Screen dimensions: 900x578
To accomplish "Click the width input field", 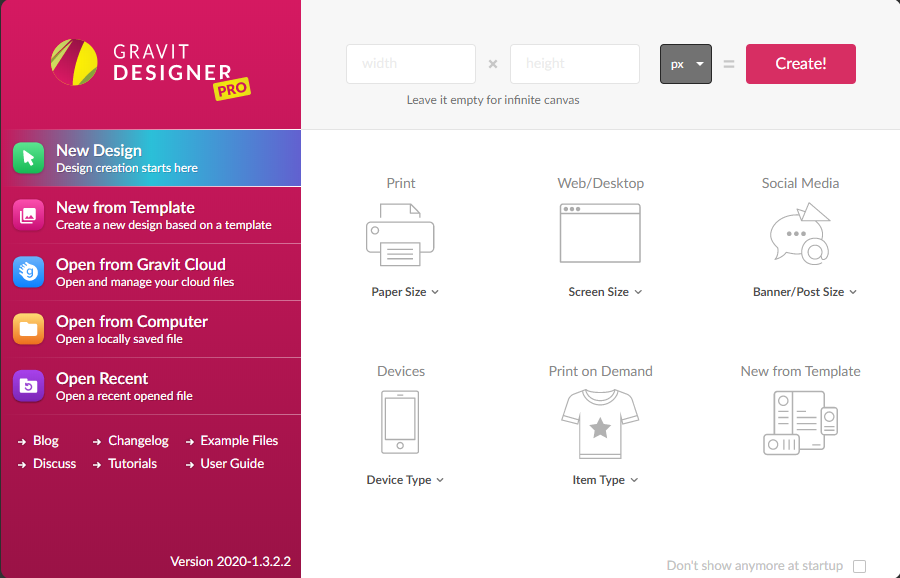I will (411, 64).
